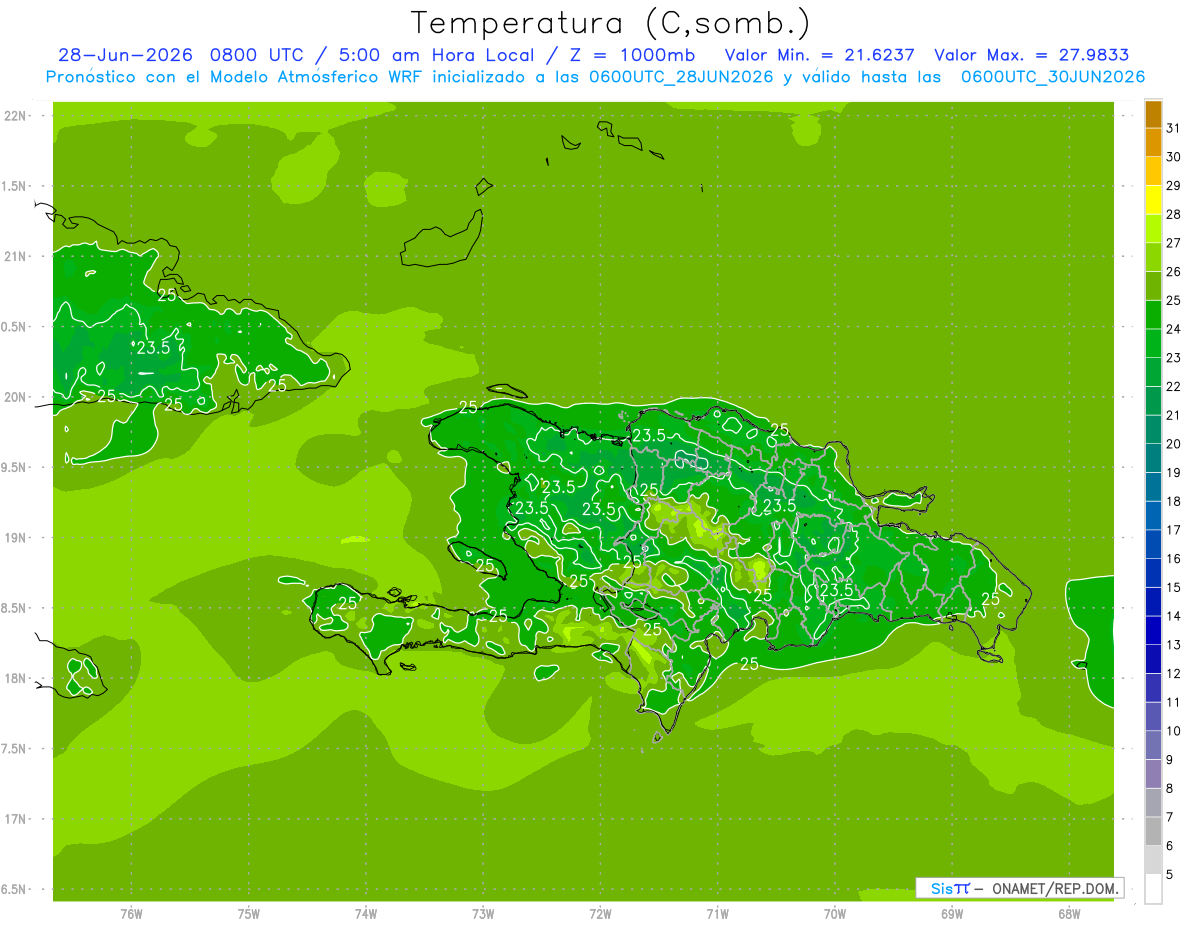1200x927 pixels.
Task: Click the '18' colorbar scale label
Action: click(1173, 501)
